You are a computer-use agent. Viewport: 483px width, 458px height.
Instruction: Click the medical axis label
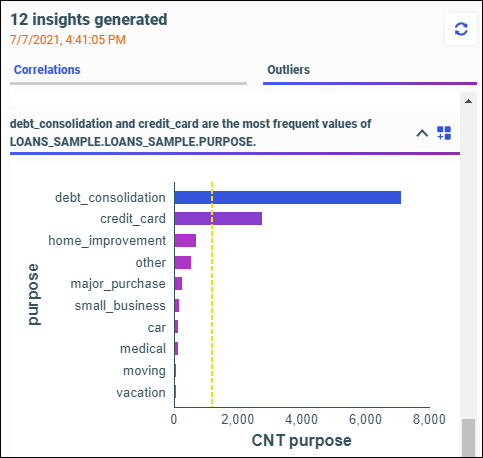[x=143, y=349]
